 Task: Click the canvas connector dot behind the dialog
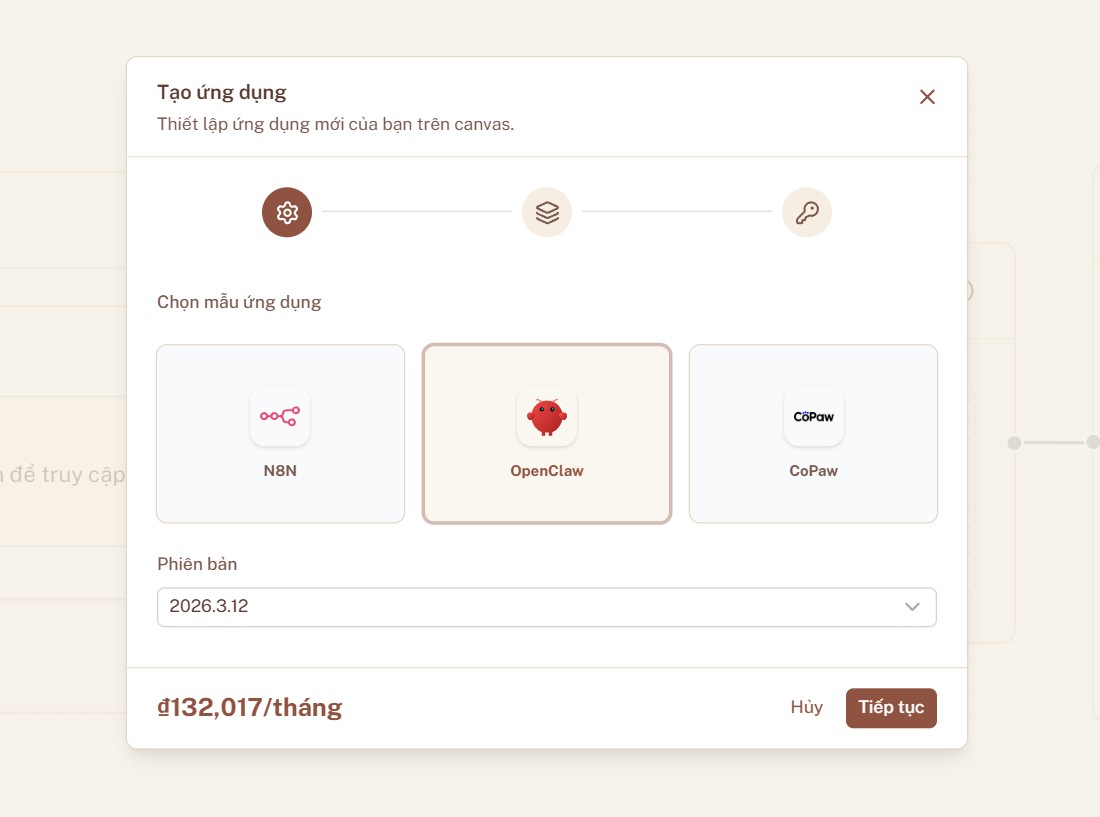tap(1014, 442)
